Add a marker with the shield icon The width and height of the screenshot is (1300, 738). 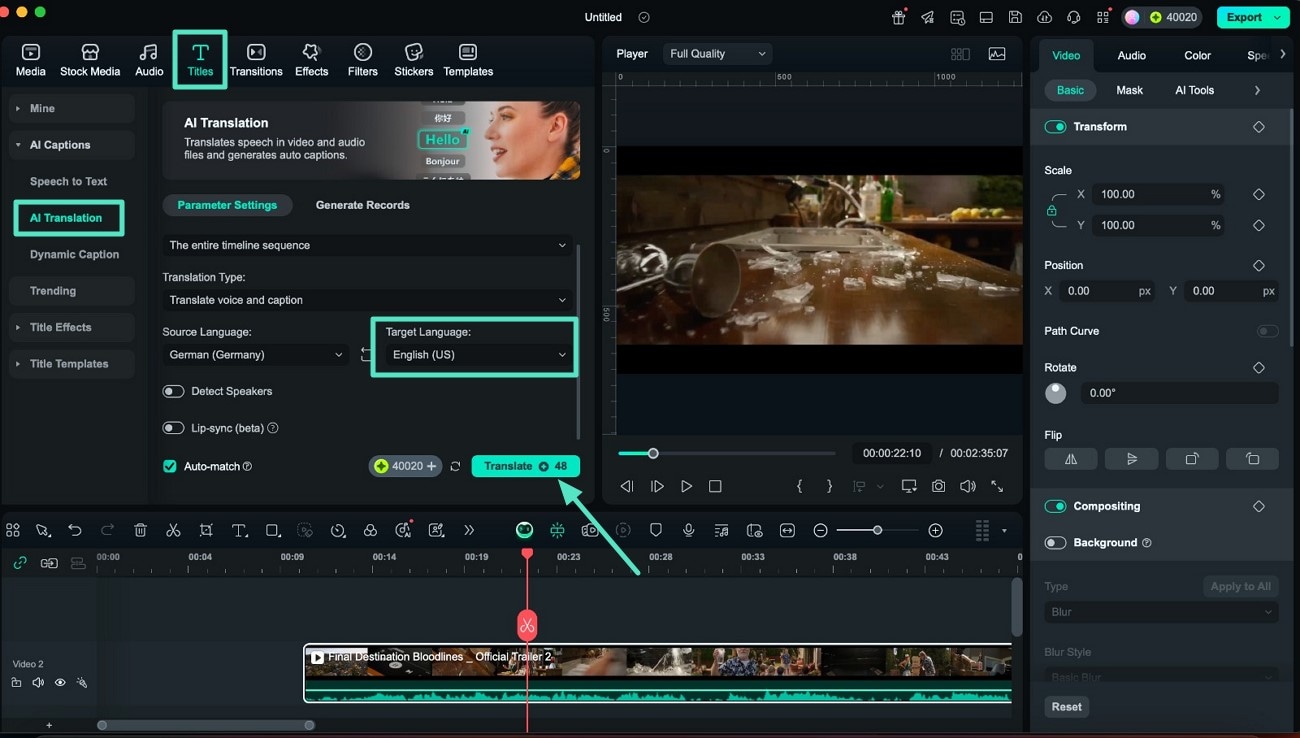[656, 531]
